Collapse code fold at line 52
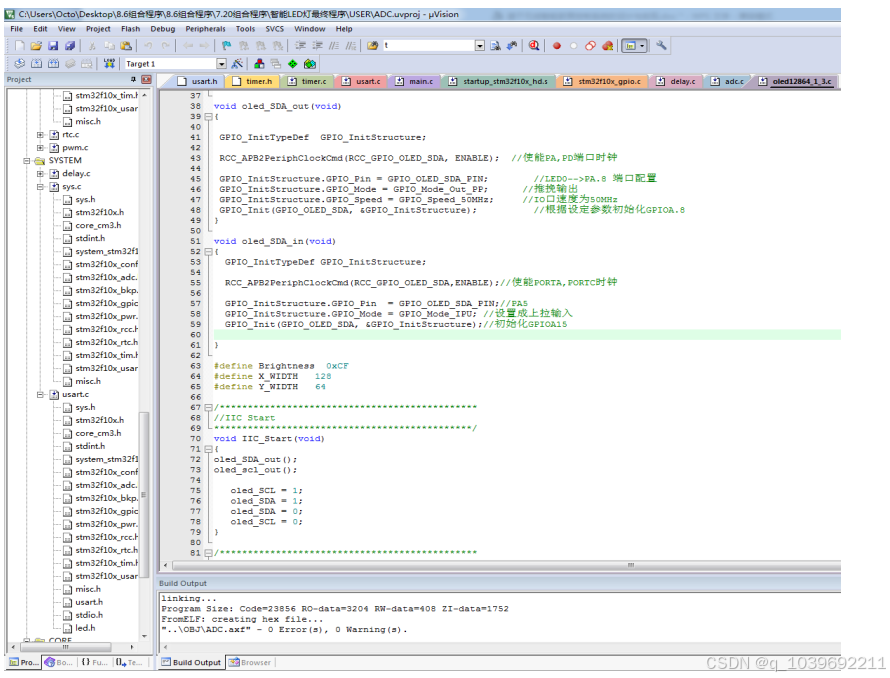Screen dimensions: 890x678 click(208, 252)
